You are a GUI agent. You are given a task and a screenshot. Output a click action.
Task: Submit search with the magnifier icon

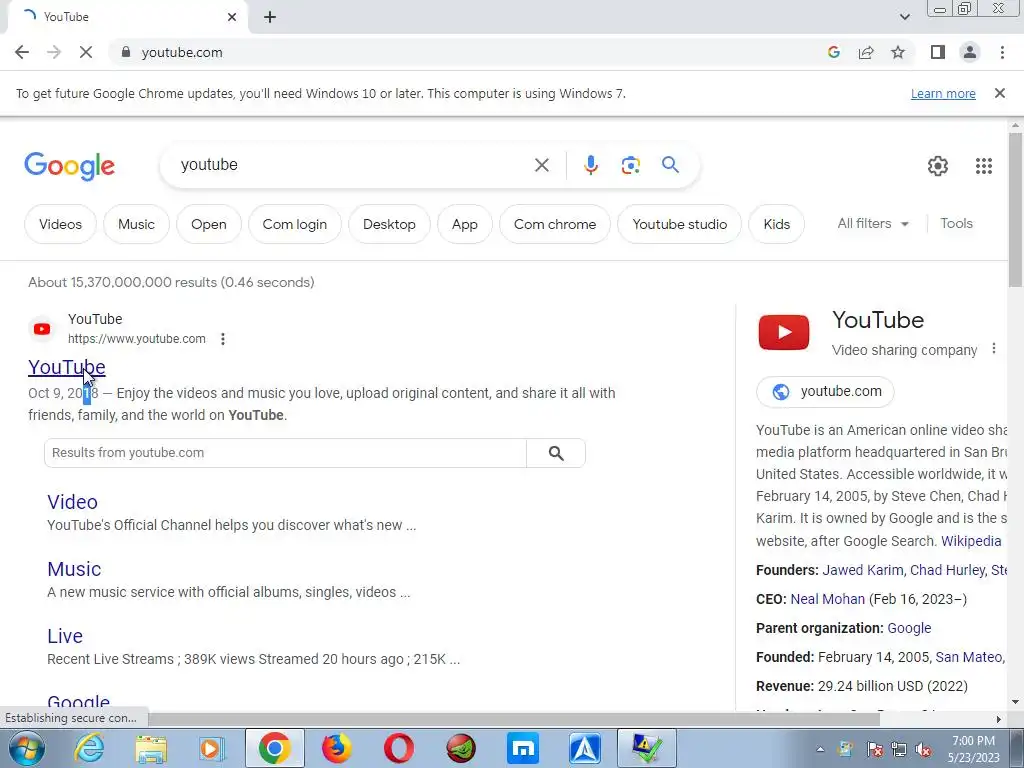[670, 165]
